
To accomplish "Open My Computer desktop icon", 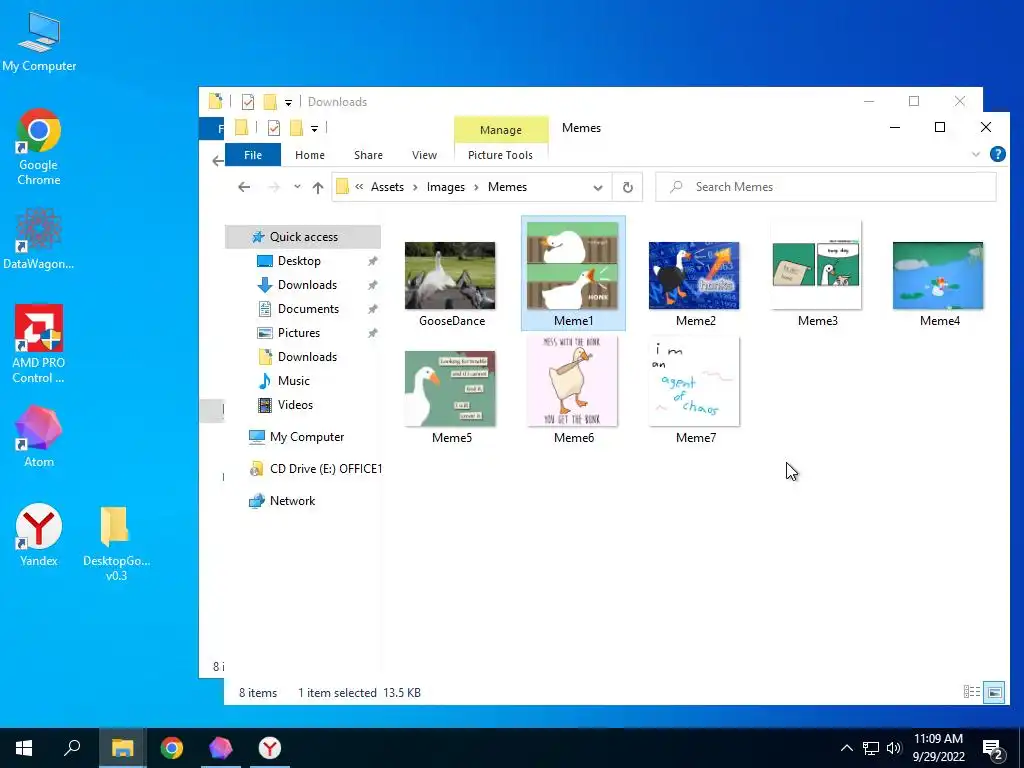I will tap(39, 42).
